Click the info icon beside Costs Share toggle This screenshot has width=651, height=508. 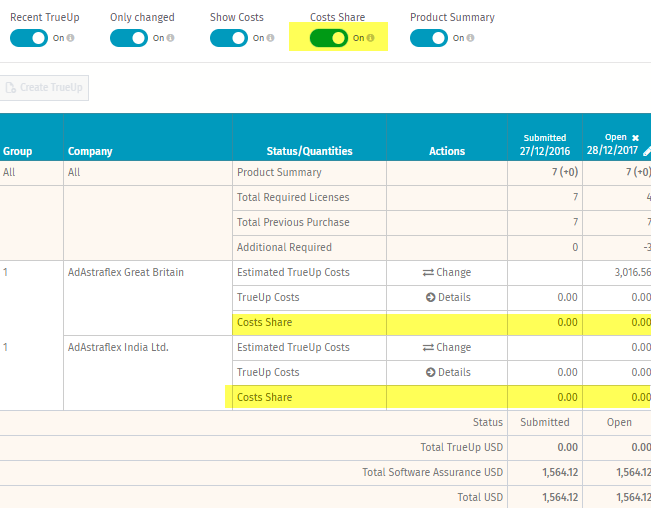(370, 38)
